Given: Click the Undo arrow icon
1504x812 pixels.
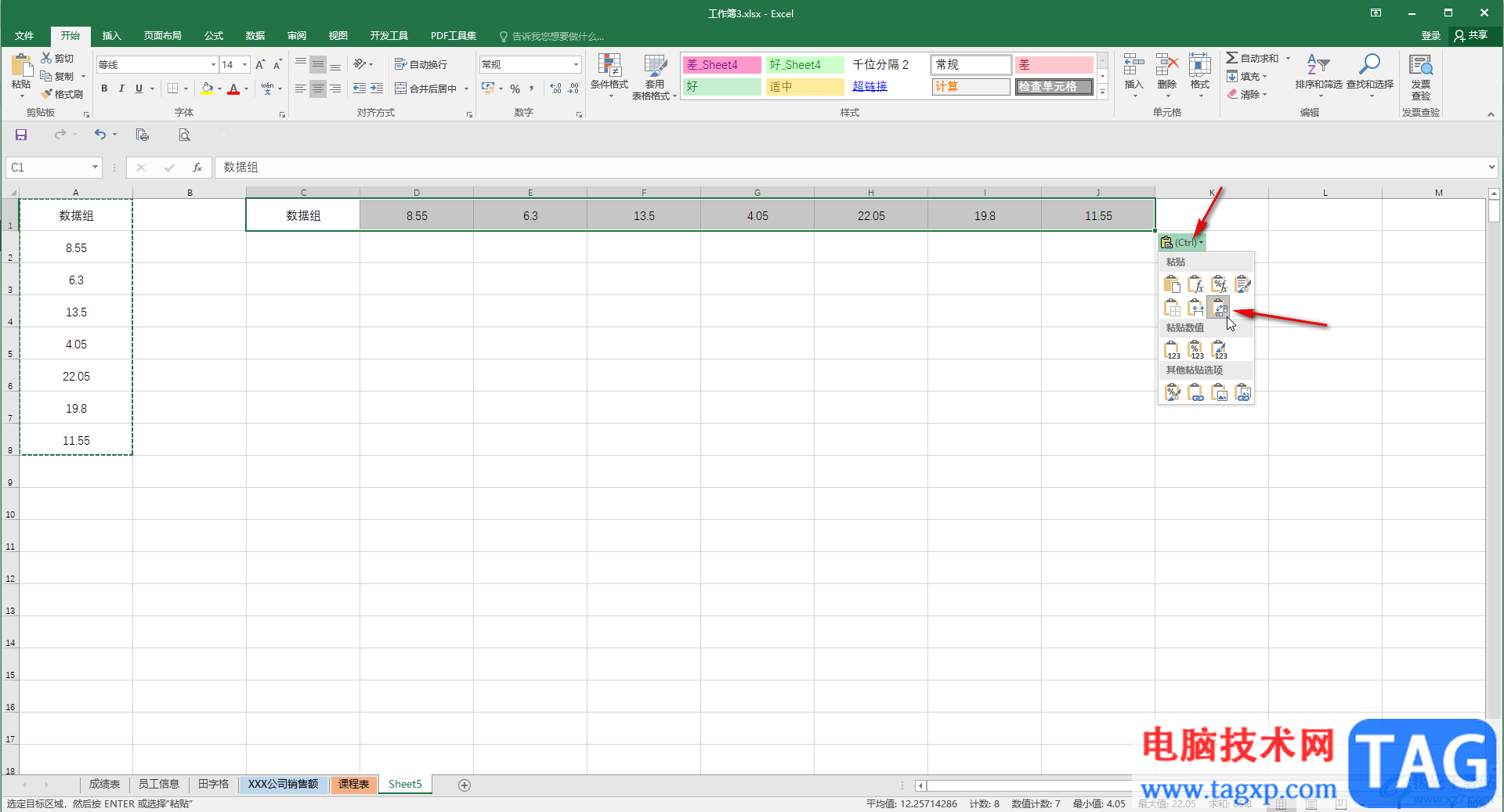Looking at the screenshot, I should click(x=99, y=135).
